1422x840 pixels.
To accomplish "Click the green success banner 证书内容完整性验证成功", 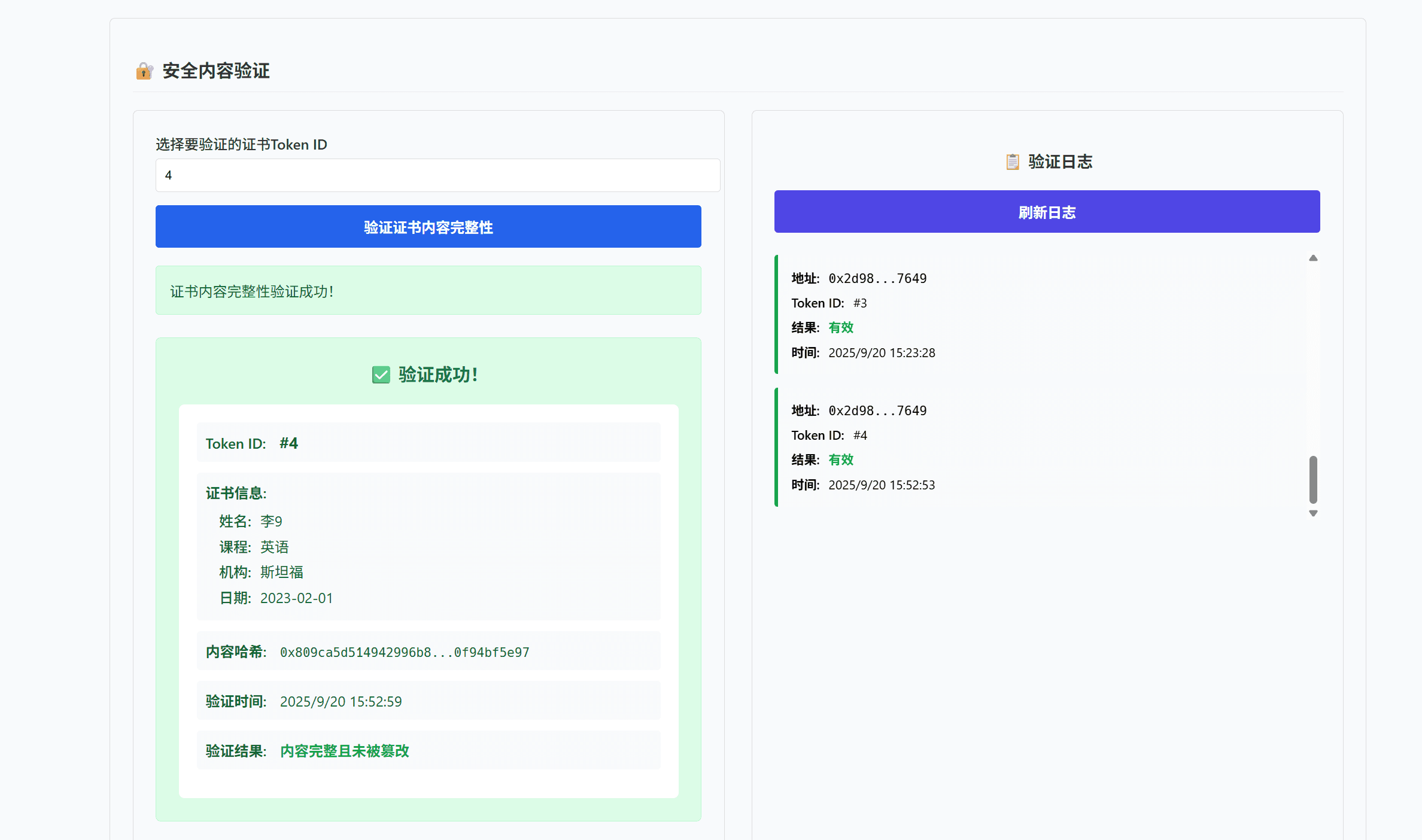I will [x=428, y=291].
